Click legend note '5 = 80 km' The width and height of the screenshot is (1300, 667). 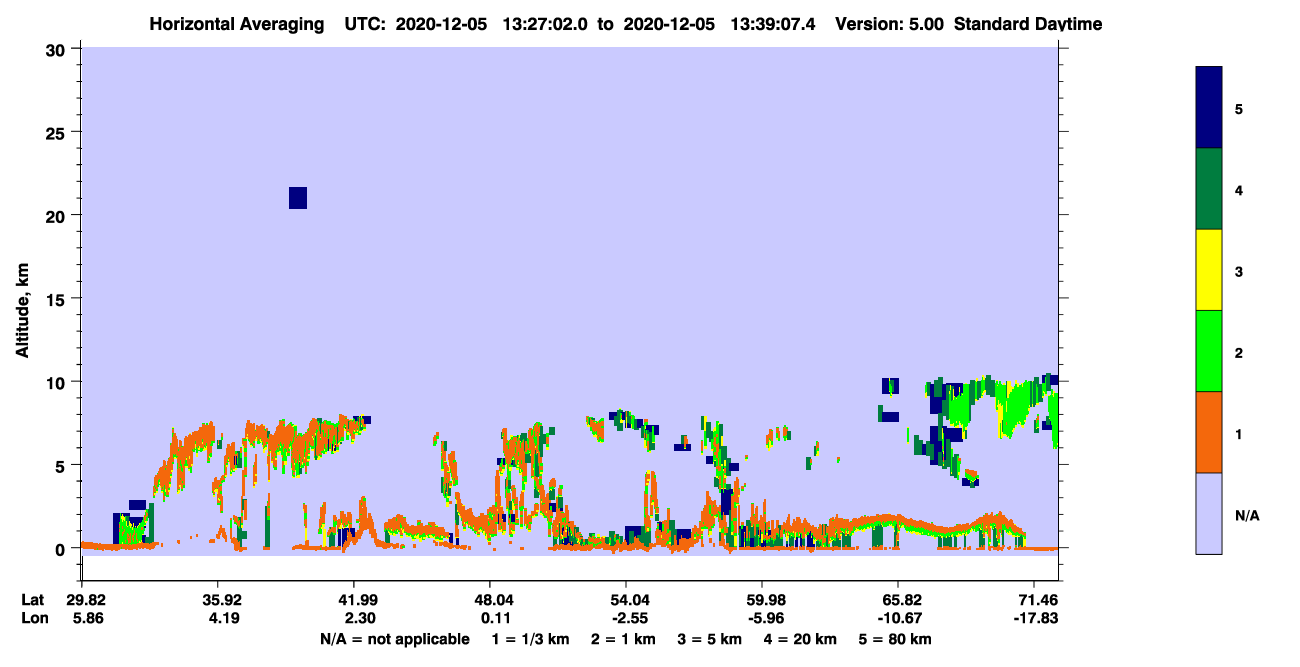point(895,640)
